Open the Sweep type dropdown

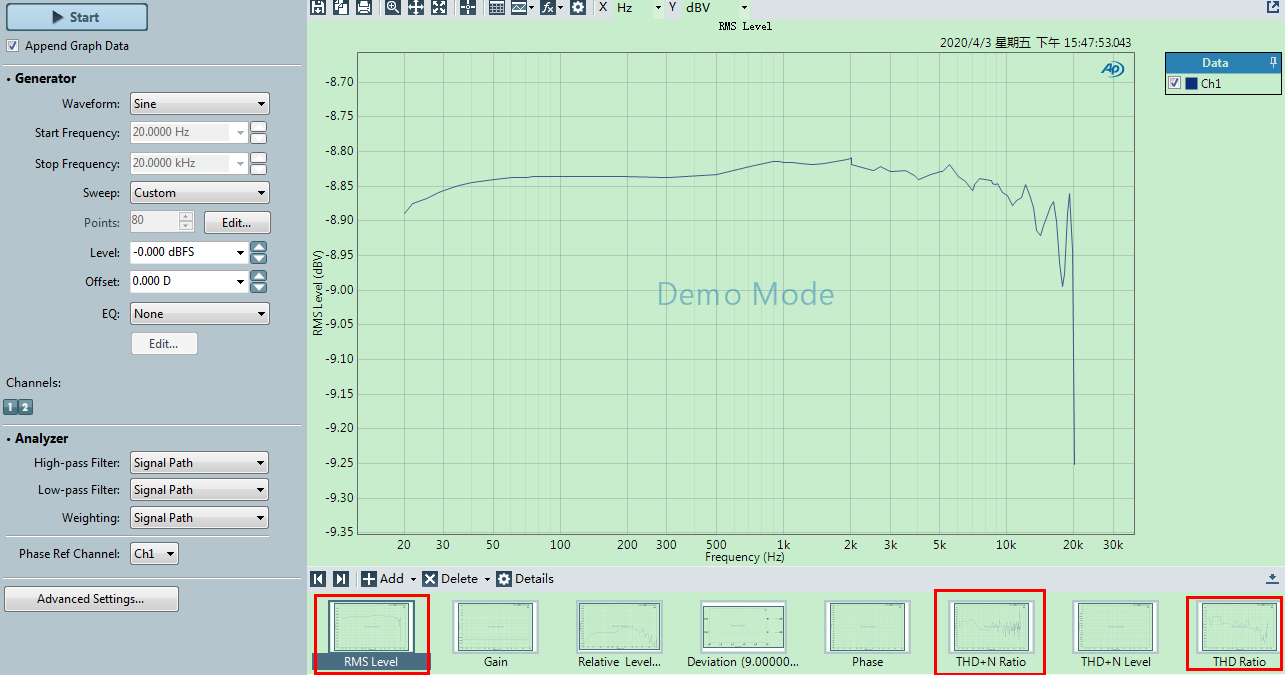(x=200, y=193)
